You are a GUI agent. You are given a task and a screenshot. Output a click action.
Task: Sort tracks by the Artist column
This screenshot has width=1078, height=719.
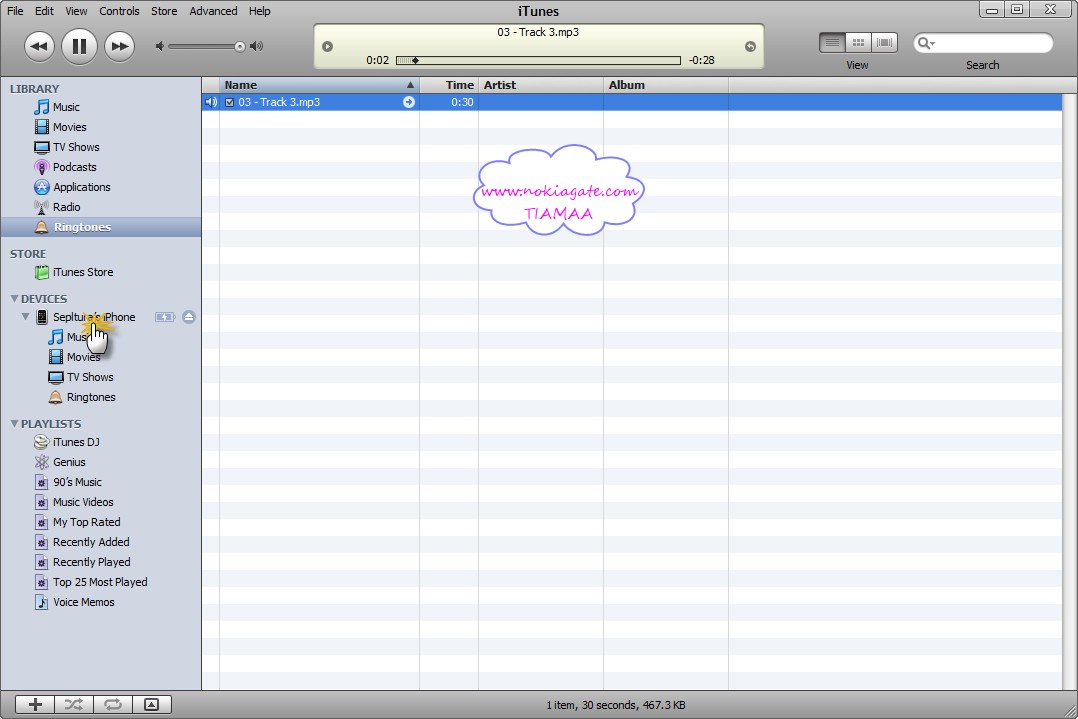click(540, 85)
